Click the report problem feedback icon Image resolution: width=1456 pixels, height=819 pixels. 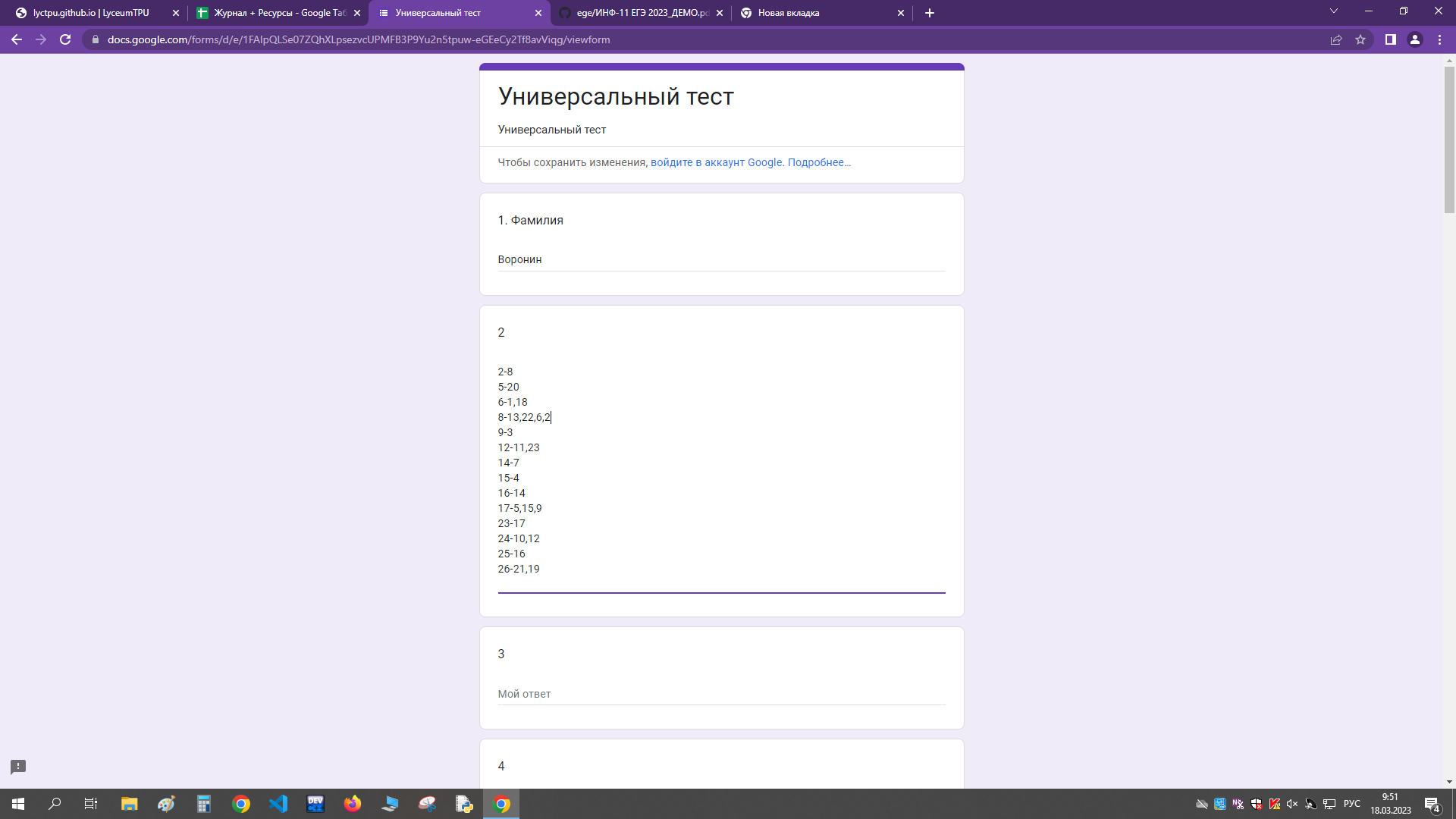18,767
